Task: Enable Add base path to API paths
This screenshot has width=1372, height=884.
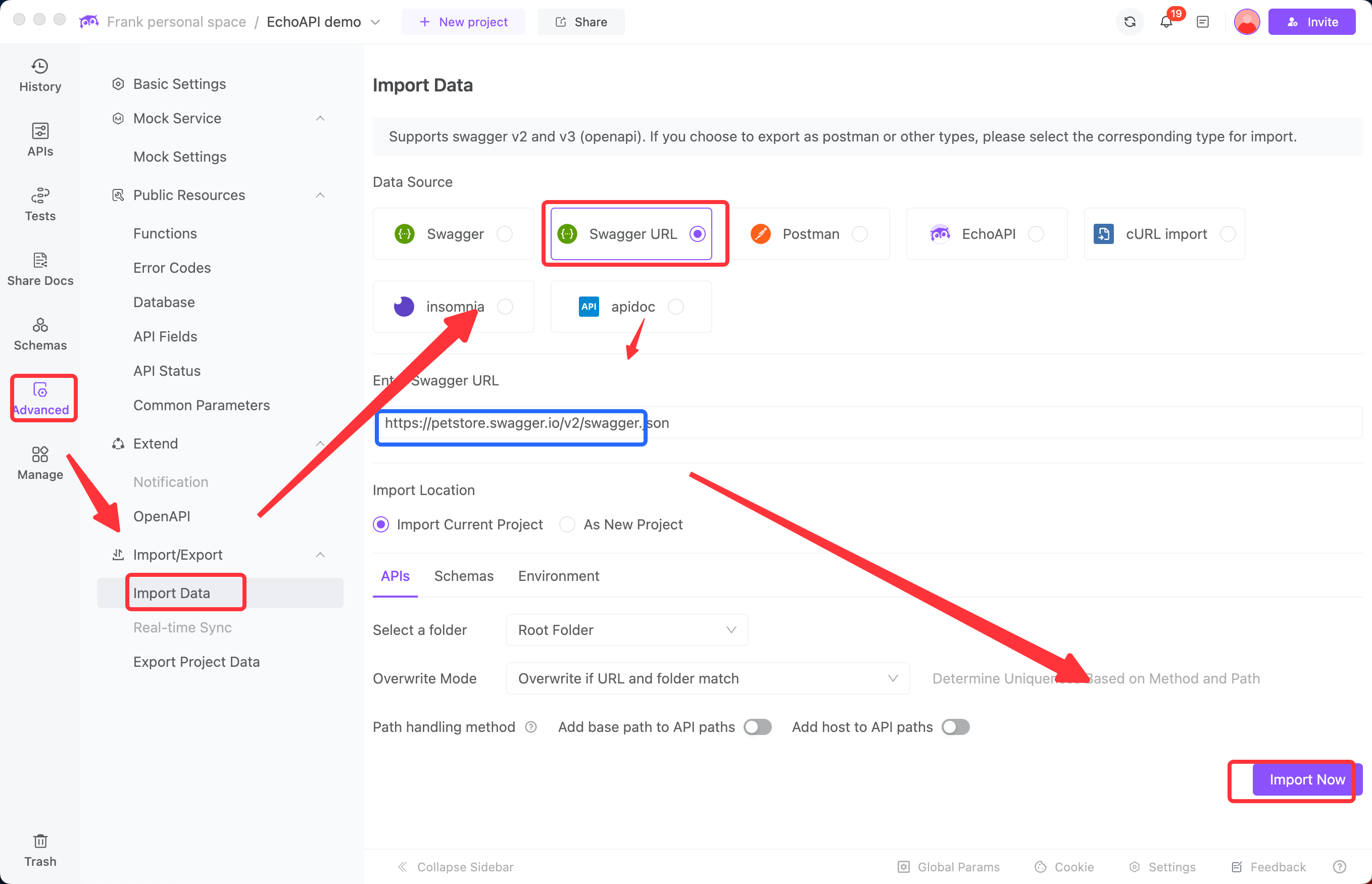Action: click(x=757, y=727)
